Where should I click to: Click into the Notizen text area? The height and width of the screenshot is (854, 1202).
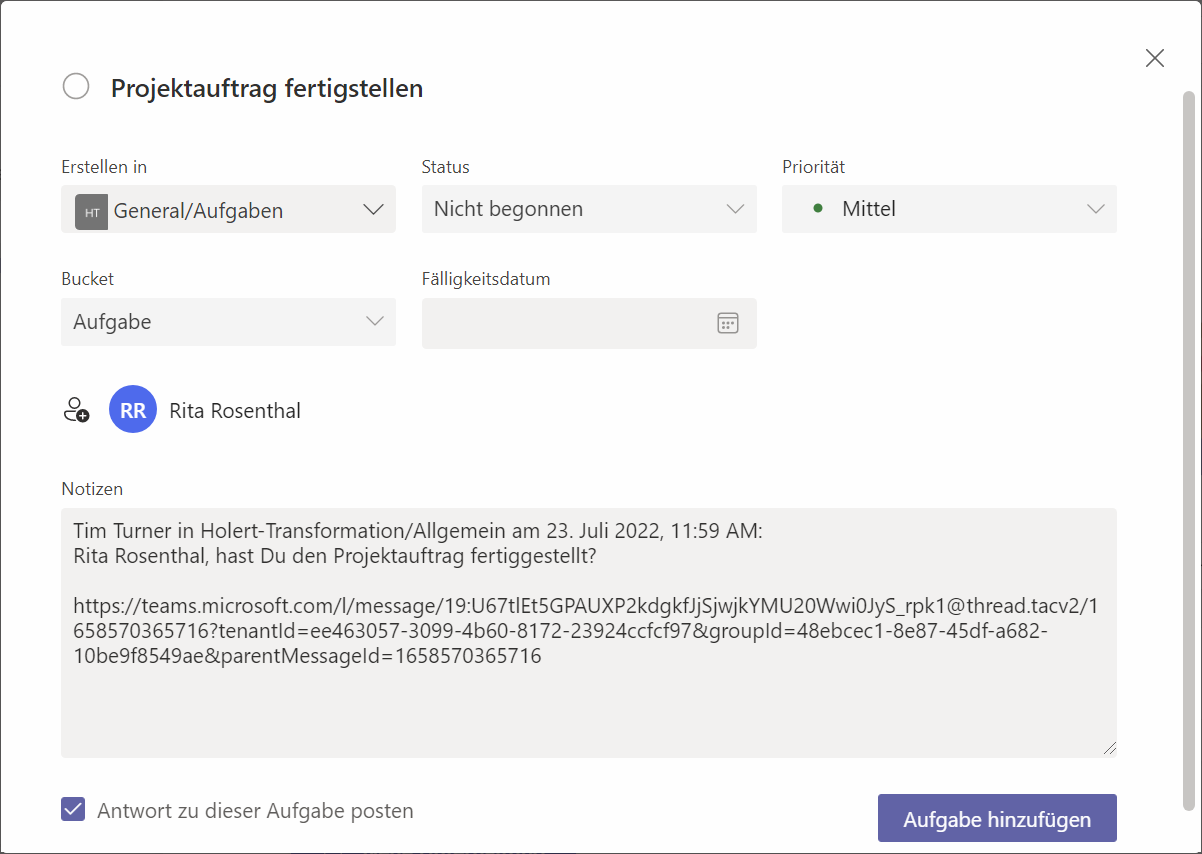[x=589, y=632]
